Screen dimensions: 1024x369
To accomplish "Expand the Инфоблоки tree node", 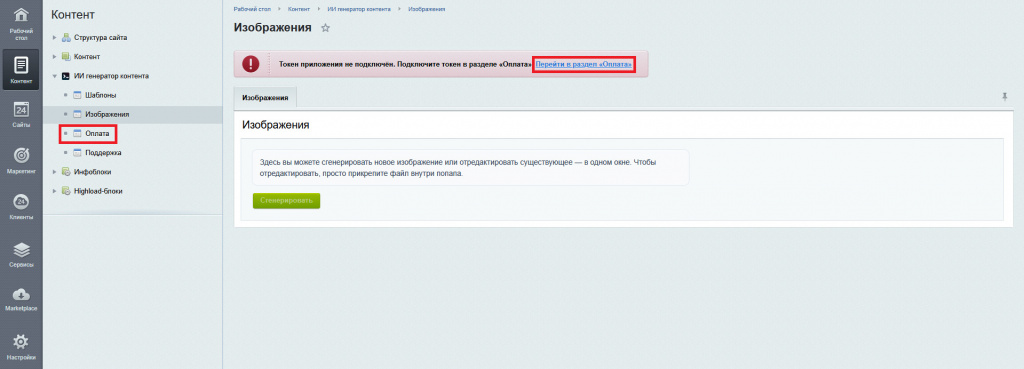I will coord(55,172).
